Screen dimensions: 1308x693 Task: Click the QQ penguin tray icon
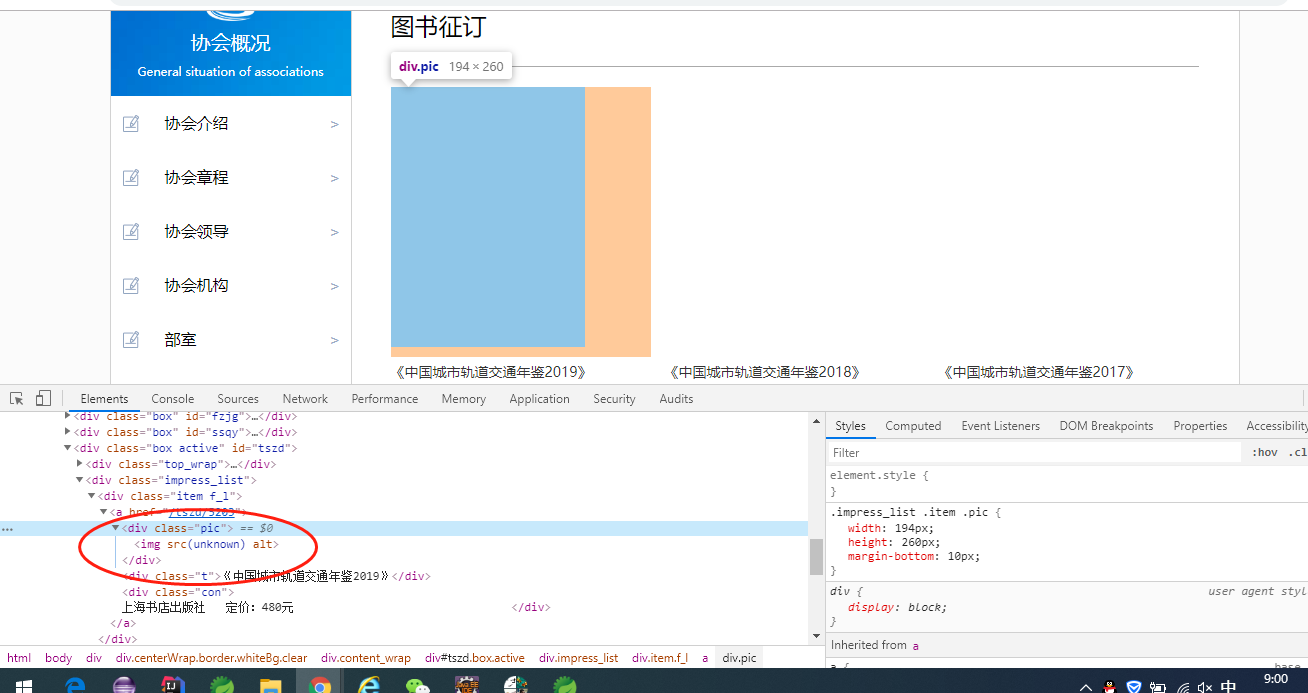tap(1110, 687)
